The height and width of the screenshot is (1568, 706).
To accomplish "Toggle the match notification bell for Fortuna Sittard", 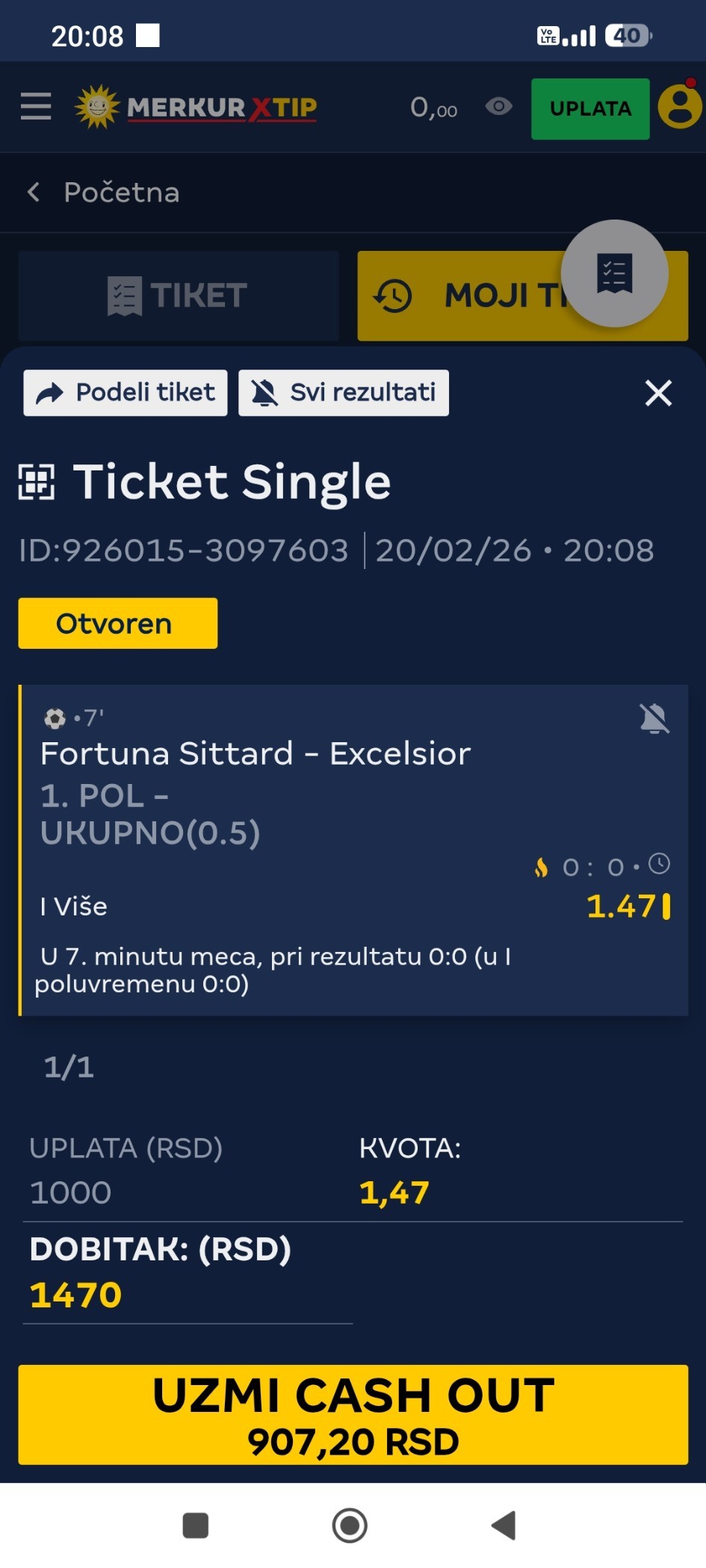I will [x=654, y=719].
